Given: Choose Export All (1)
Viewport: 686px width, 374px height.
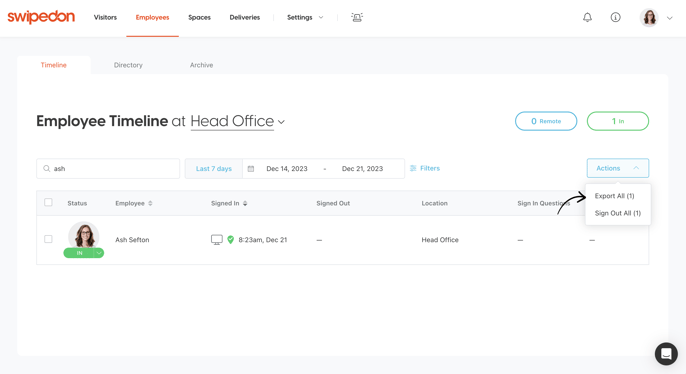Looking at the screenshot, I should (614, 196).
